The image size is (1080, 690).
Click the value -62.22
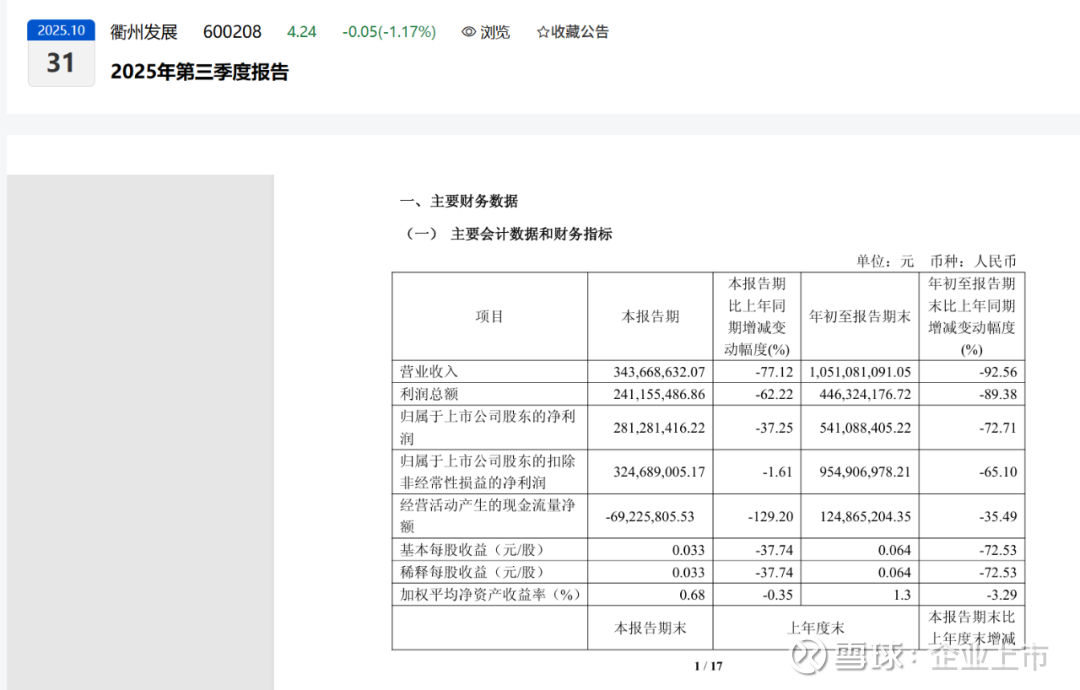(774, 395)
